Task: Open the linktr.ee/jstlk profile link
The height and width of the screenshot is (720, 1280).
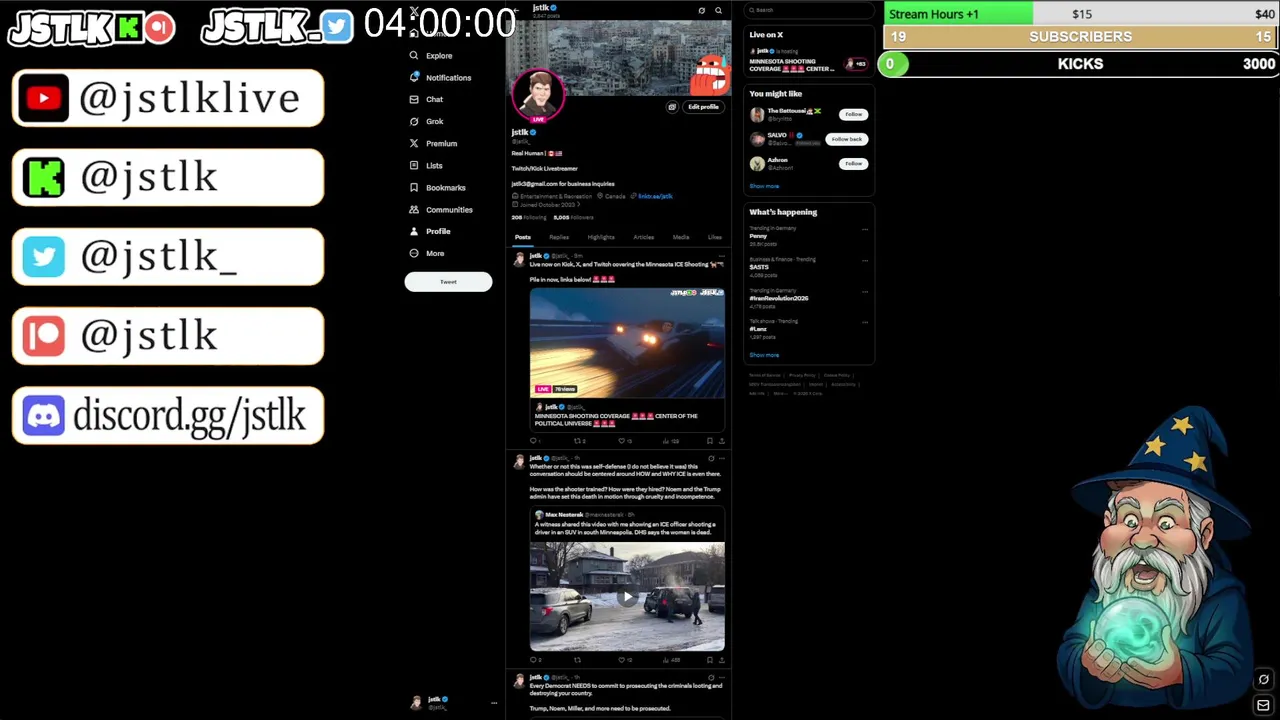Action: coord(655,197)
